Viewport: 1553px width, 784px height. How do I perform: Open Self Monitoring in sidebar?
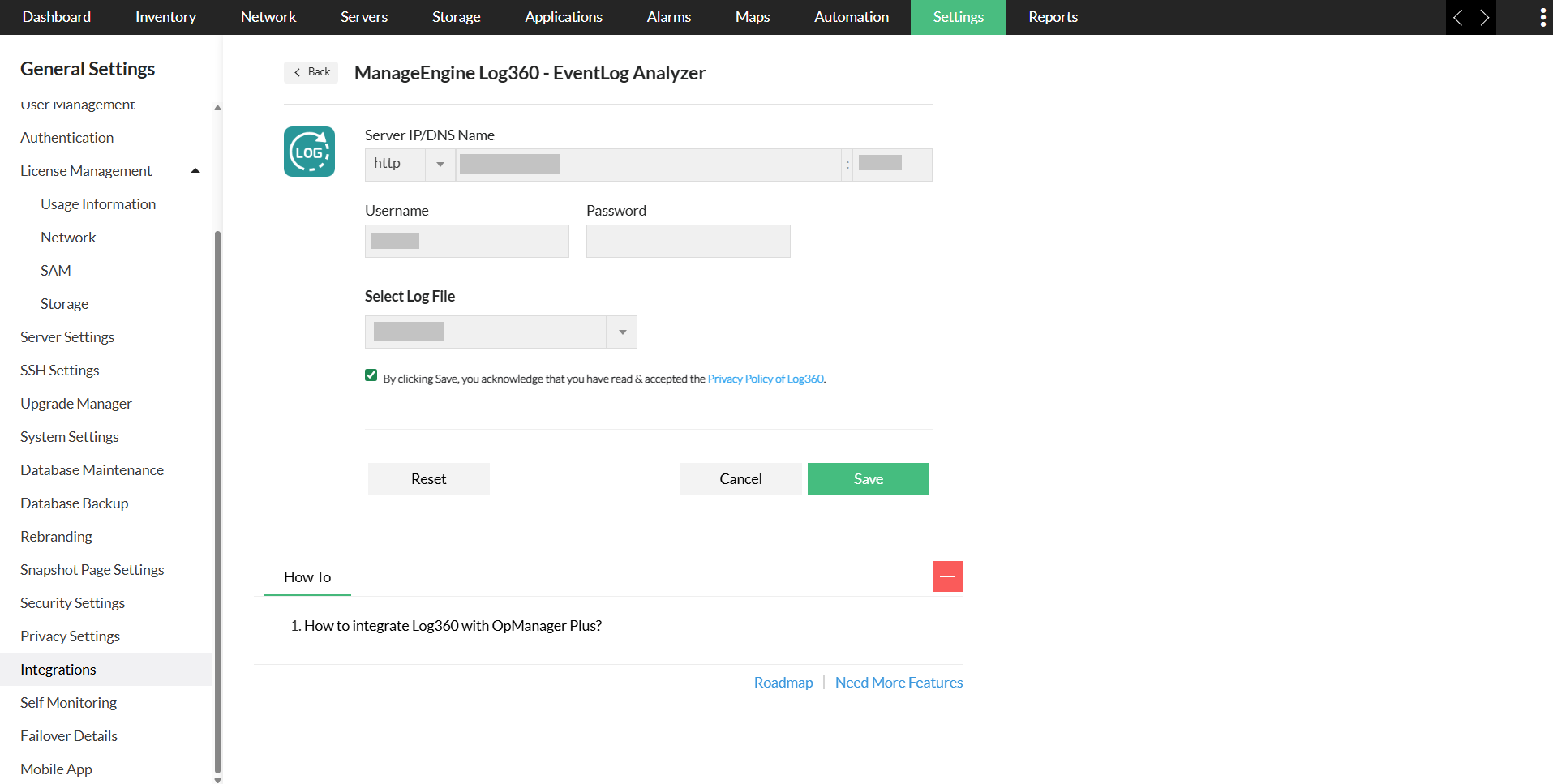(x=69, y=703)
